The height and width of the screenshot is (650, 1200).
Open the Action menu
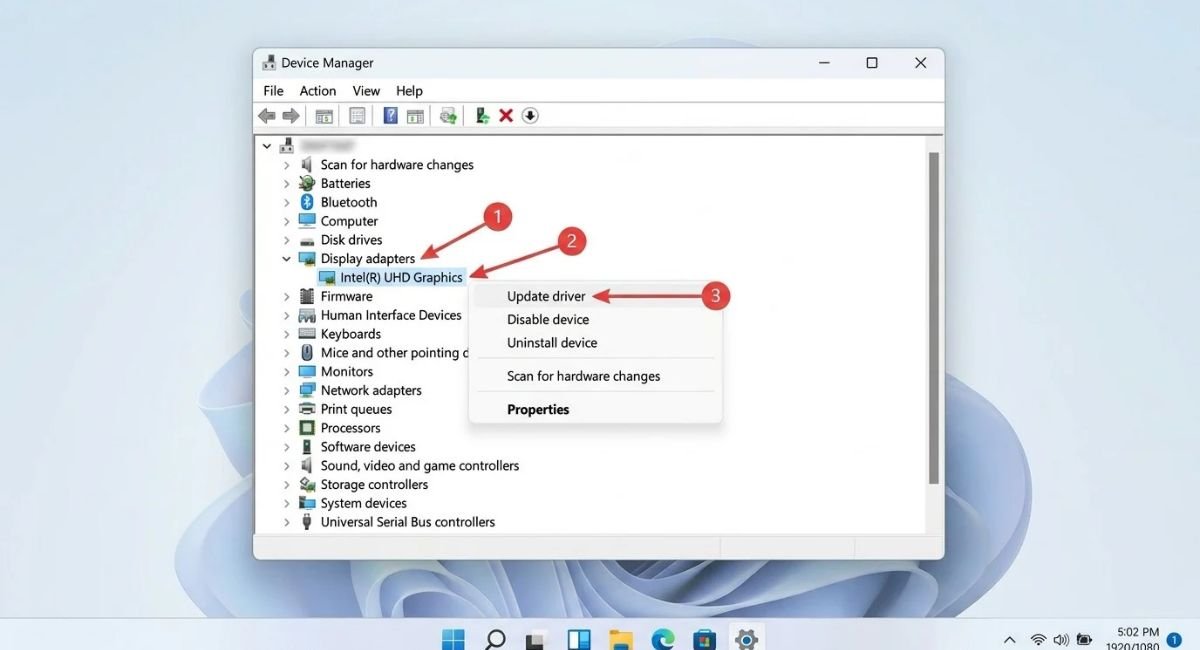(318, 90)
